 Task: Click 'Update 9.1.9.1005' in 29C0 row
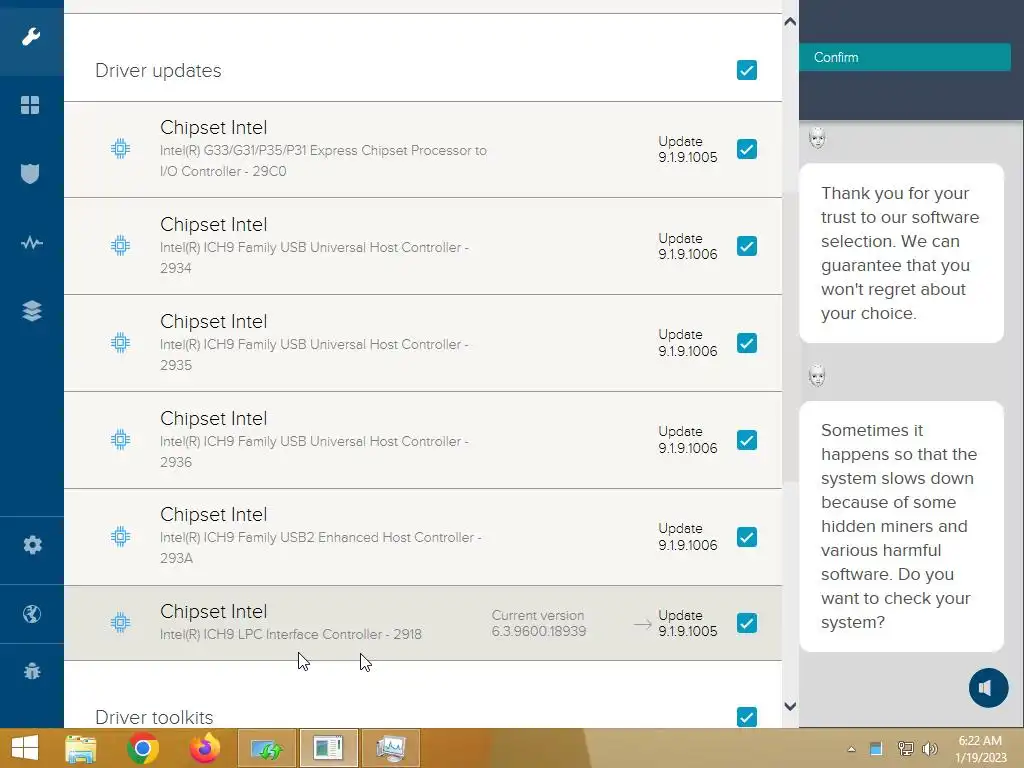[688, 149]
